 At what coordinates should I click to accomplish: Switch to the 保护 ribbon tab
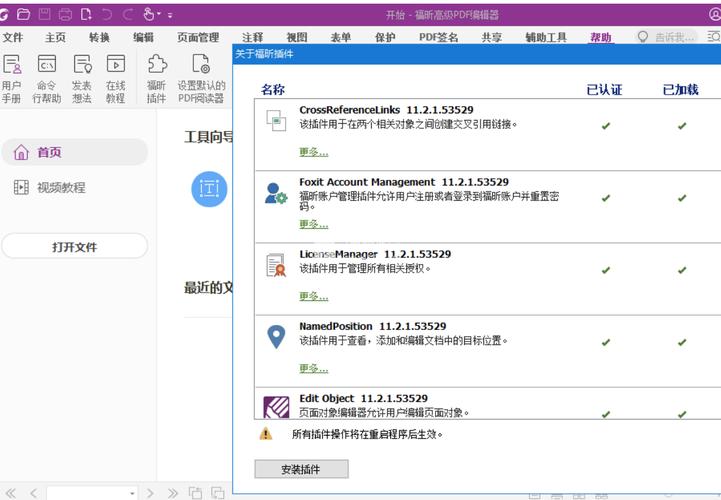click(385, 38)
